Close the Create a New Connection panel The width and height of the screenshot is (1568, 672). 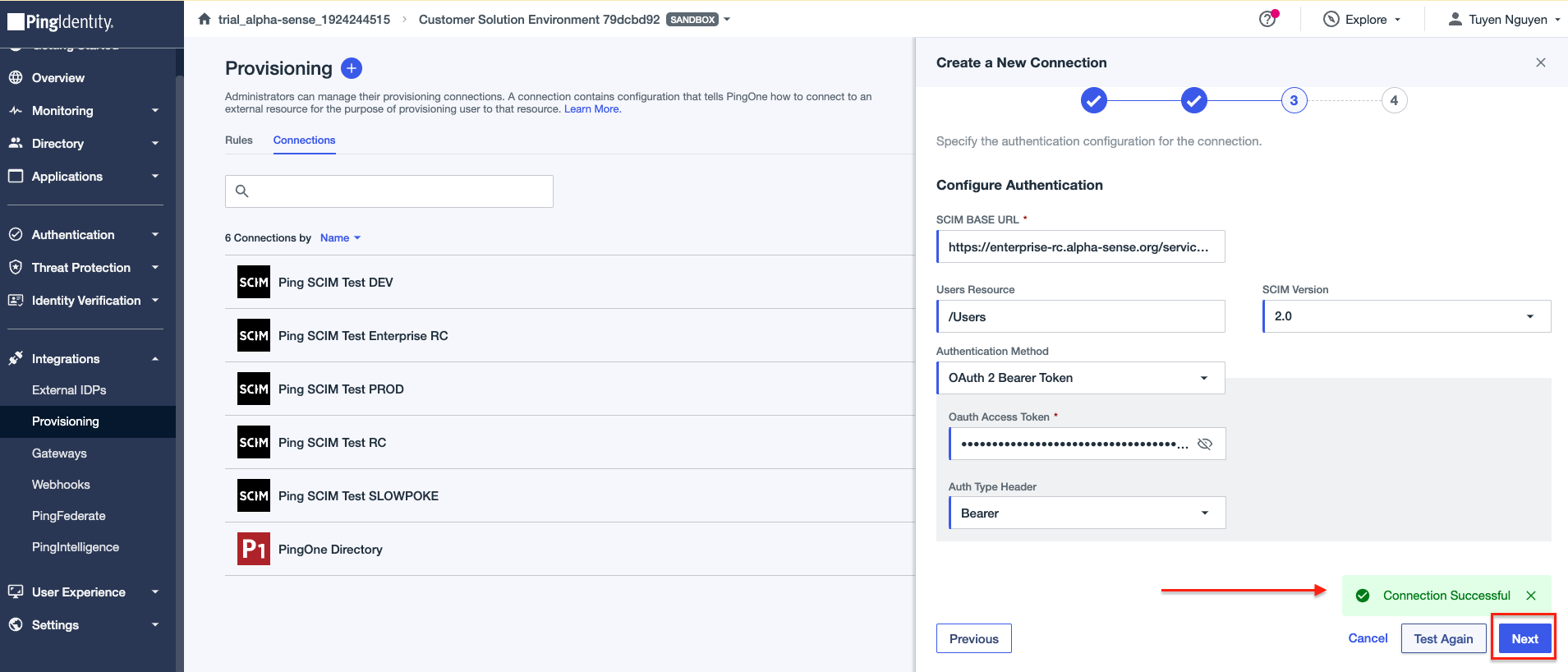tap(1541, 62)
